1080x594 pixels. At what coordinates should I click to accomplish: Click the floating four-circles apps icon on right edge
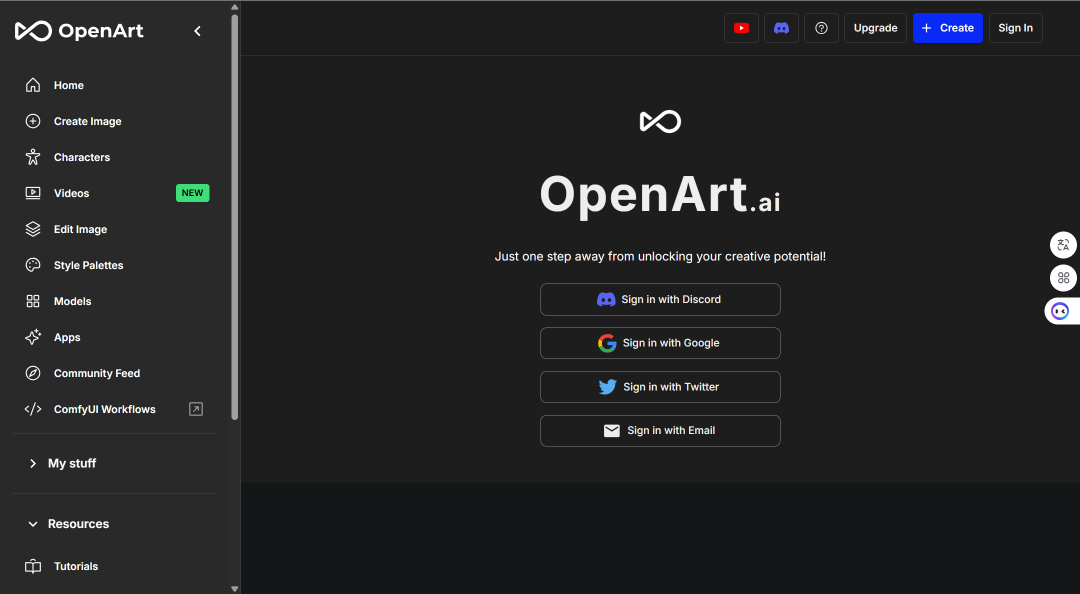tap(1063, 278)
